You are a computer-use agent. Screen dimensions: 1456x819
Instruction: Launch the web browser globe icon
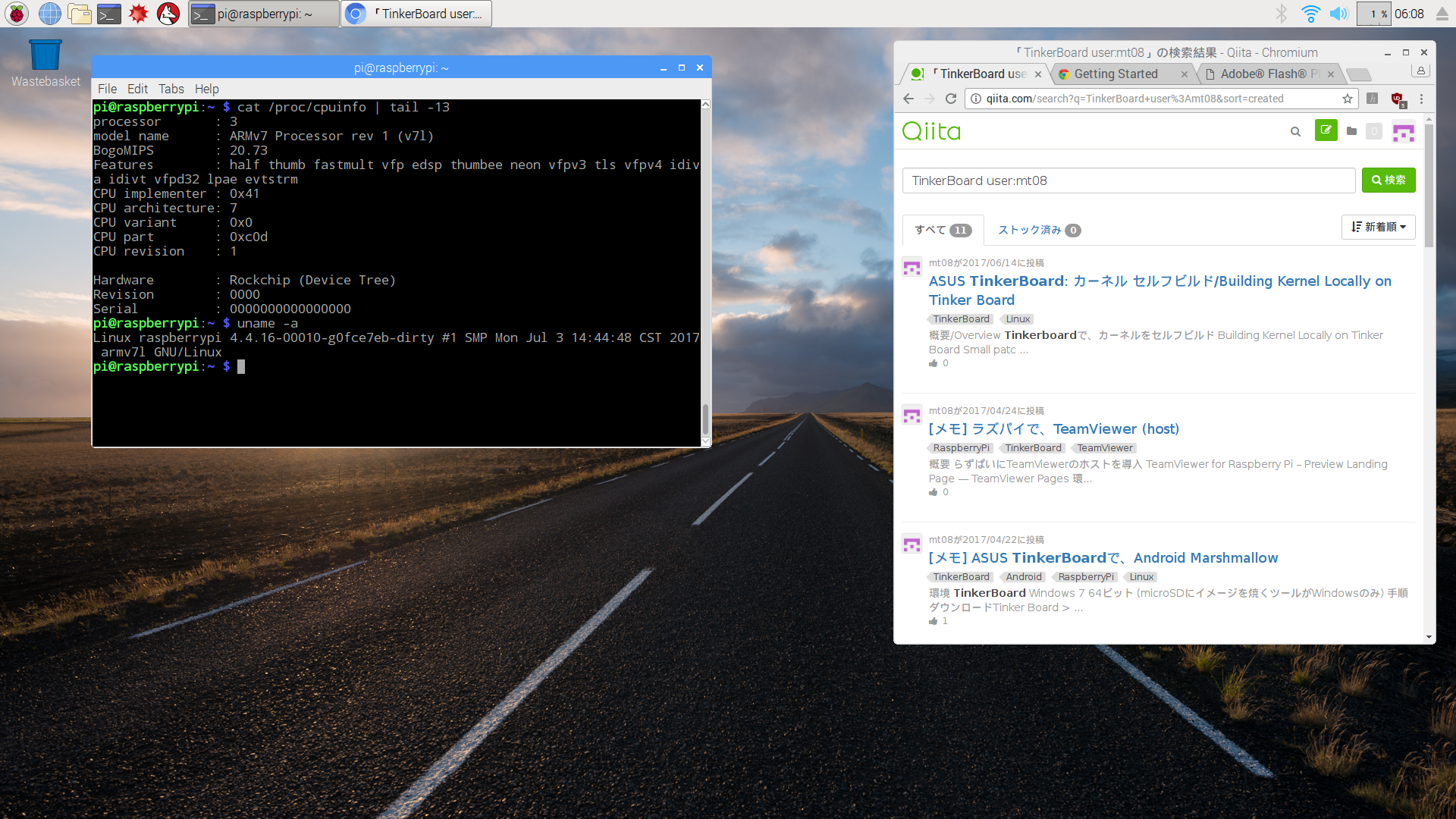pos(50,14)
